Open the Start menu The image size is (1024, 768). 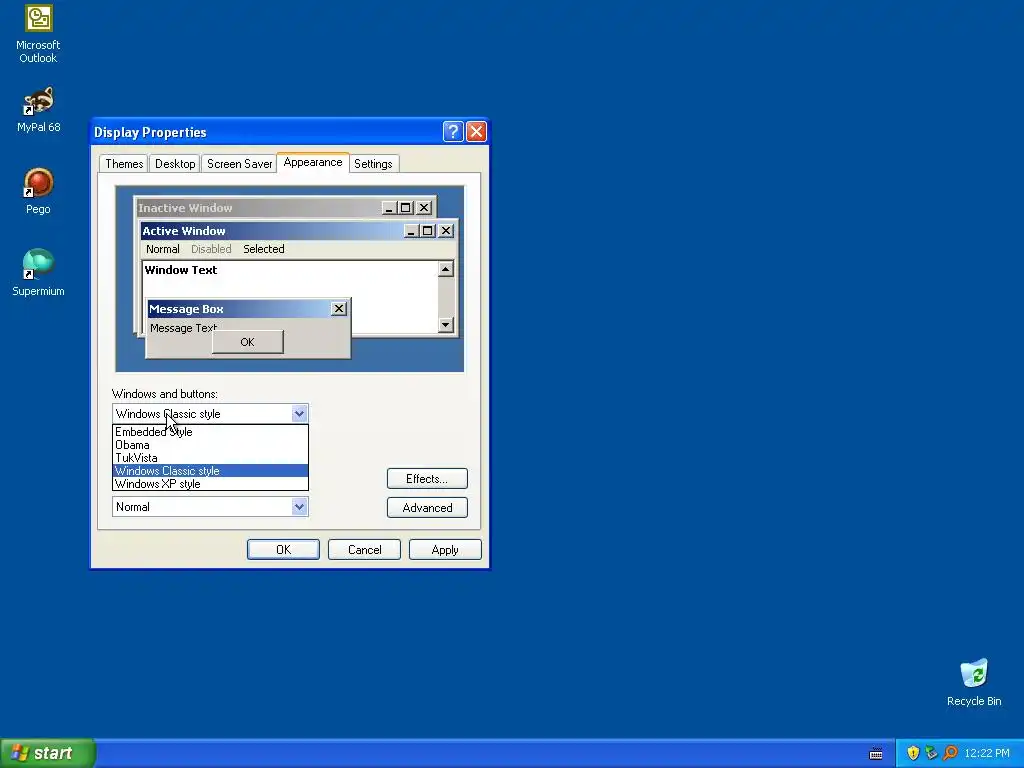tap(48, 753)
